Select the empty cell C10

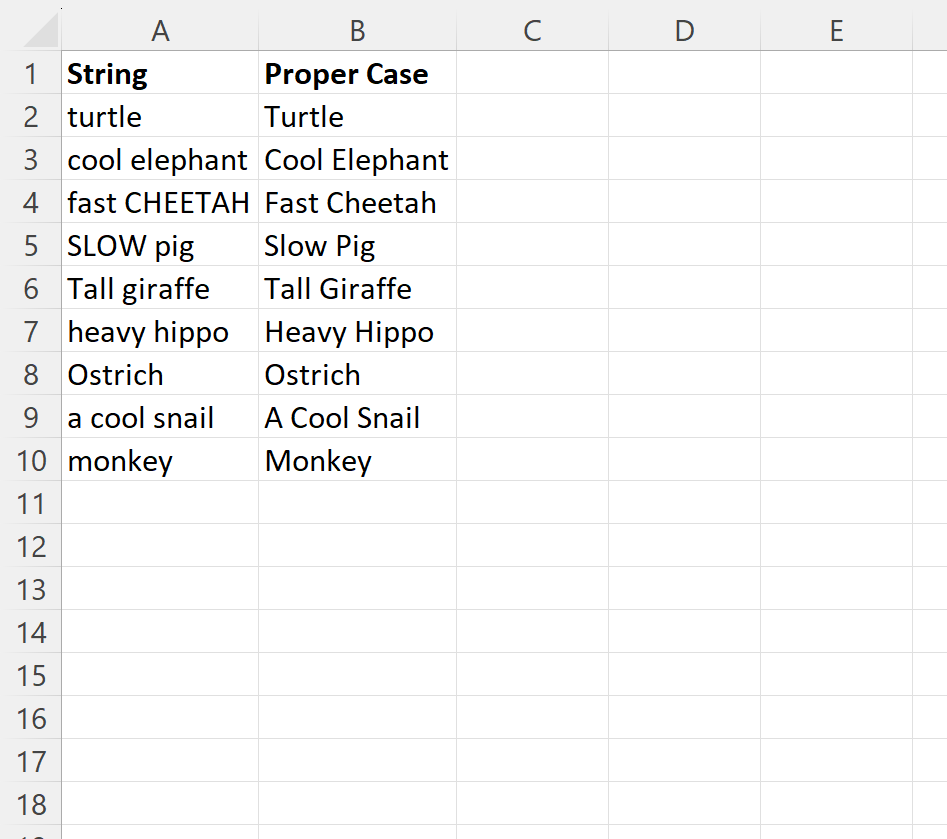tap(531, 460)
